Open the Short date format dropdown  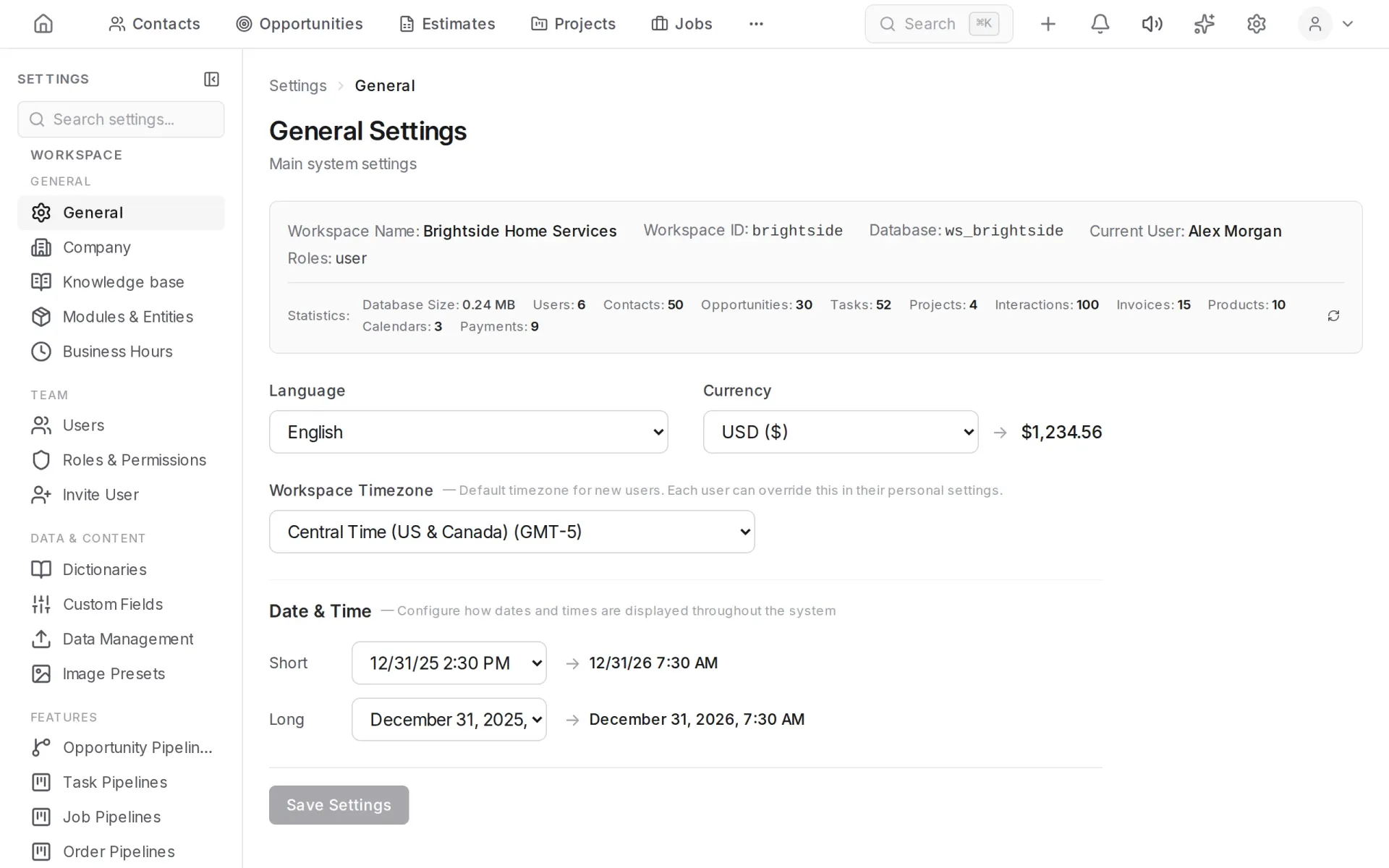coord(449,663)
